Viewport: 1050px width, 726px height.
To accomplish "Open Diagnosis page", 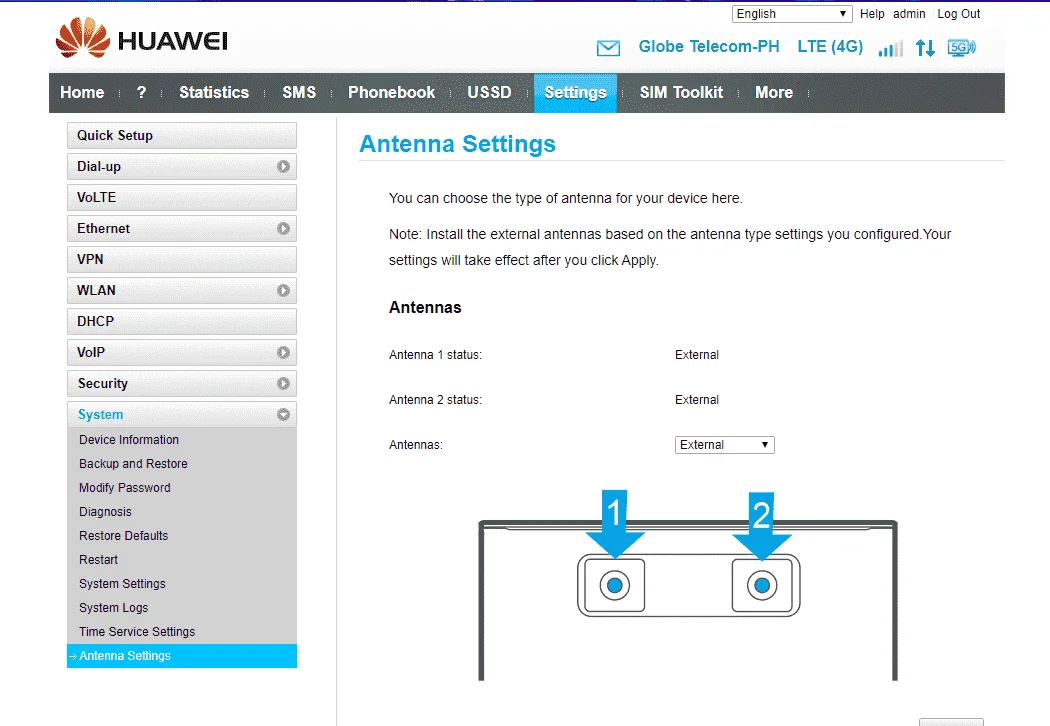I will (x=105, y=512).
